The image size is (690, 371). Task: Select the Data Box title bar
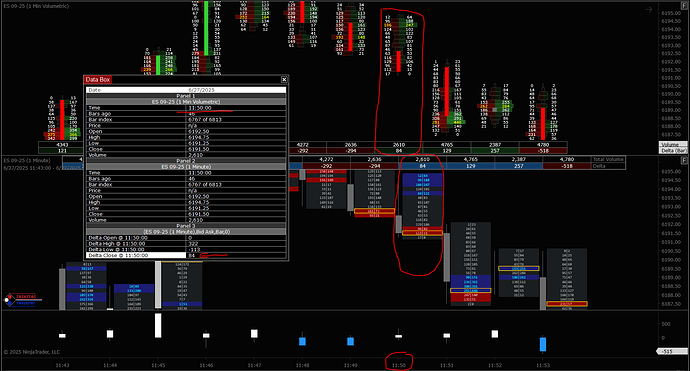183,79
